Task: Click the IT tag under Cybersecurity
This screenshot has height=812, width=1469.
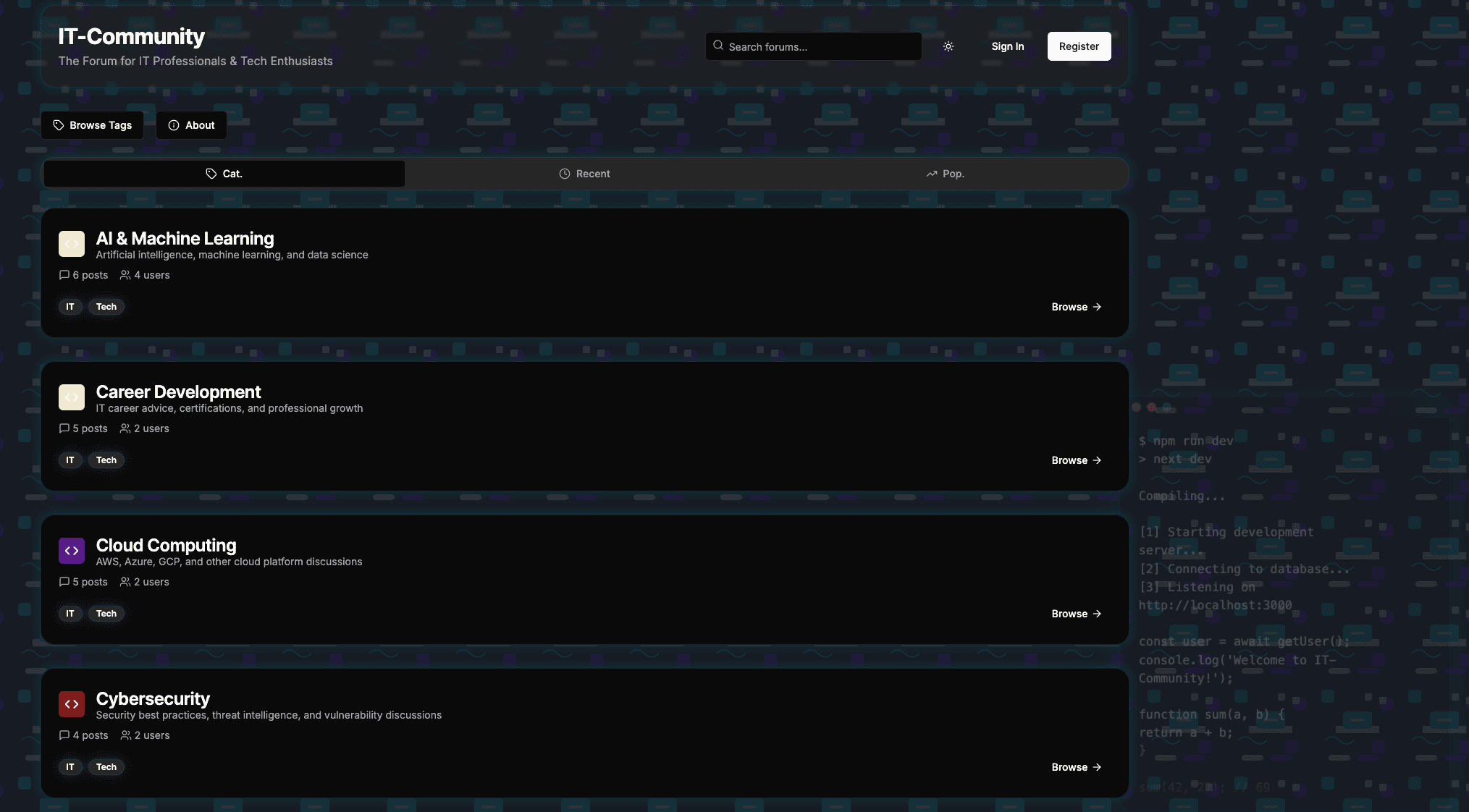Action: click(70, 767)
